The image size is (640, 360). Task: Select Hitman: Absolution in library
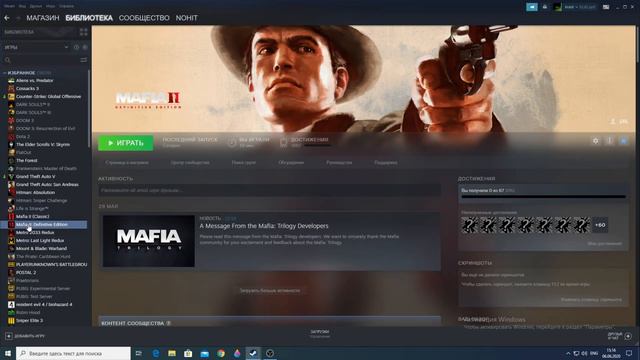click(35, 193)
